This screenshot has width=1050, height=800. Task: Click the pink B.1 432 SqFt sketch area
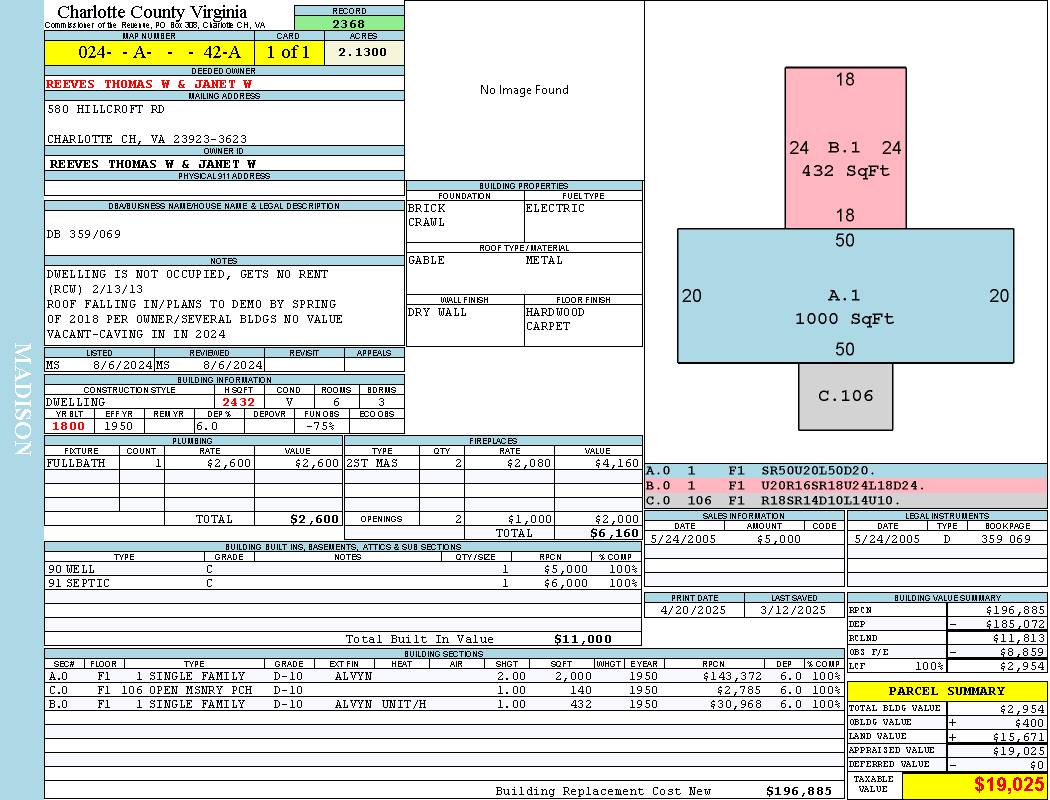846,148
